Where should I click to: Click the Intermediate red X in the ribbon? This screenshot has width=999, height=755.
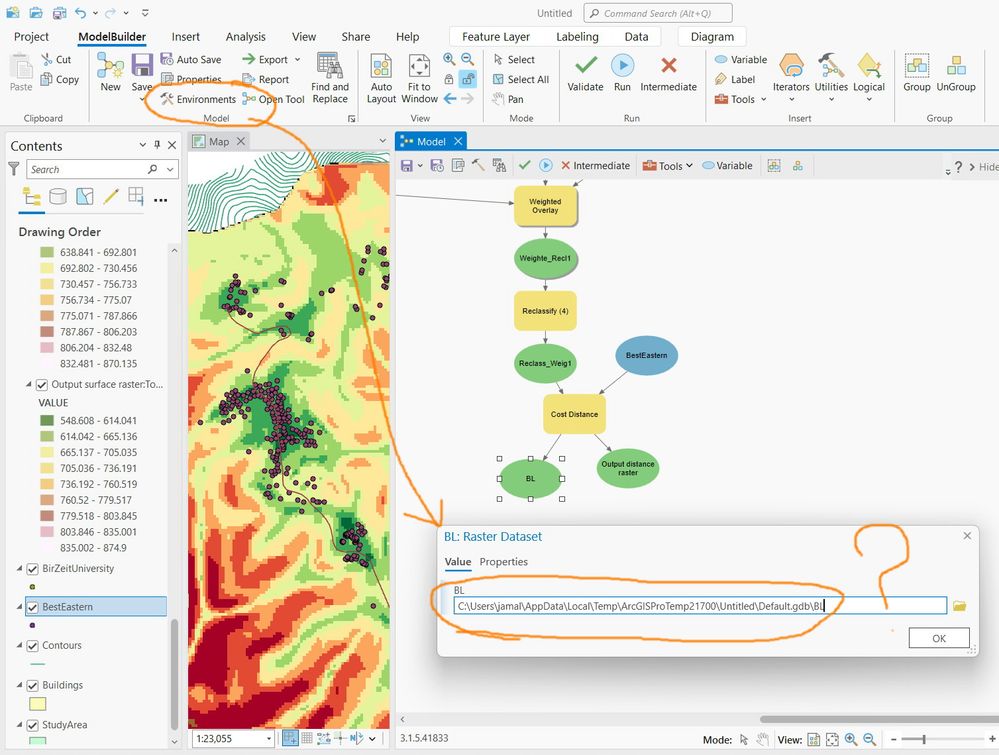(668, 74)
